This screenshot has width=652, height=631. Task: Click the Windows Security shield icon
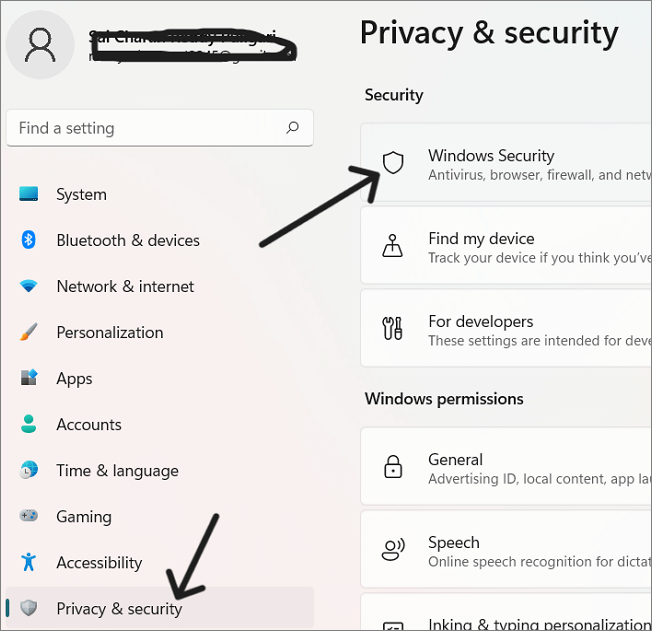(393, 163)
